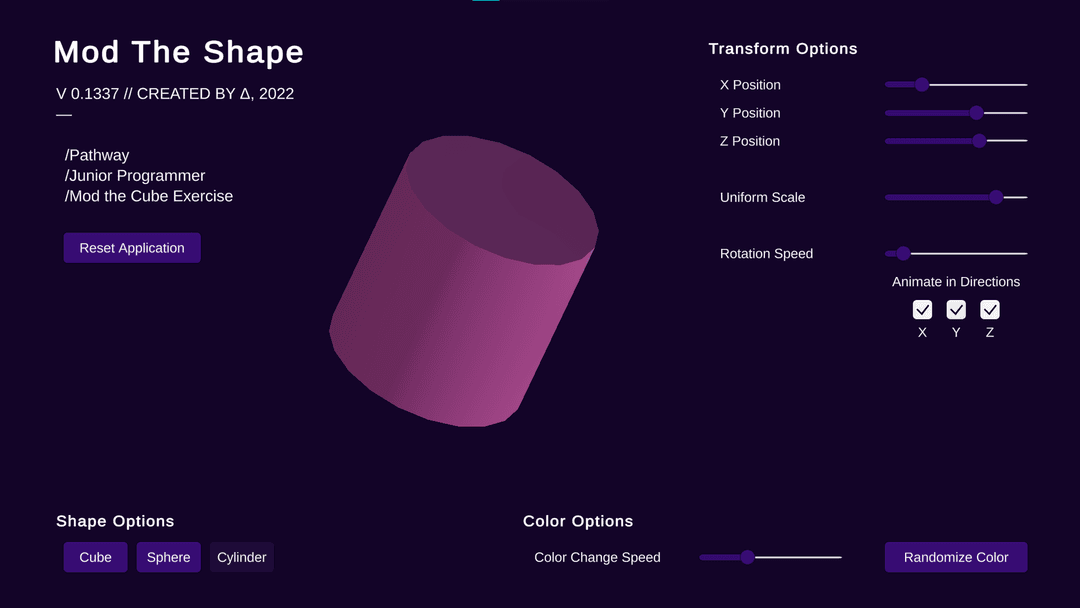The width and height of the screenshot is (1080, 608).
Task: Click the Shape Options heading
Action: tap(115, 521)
